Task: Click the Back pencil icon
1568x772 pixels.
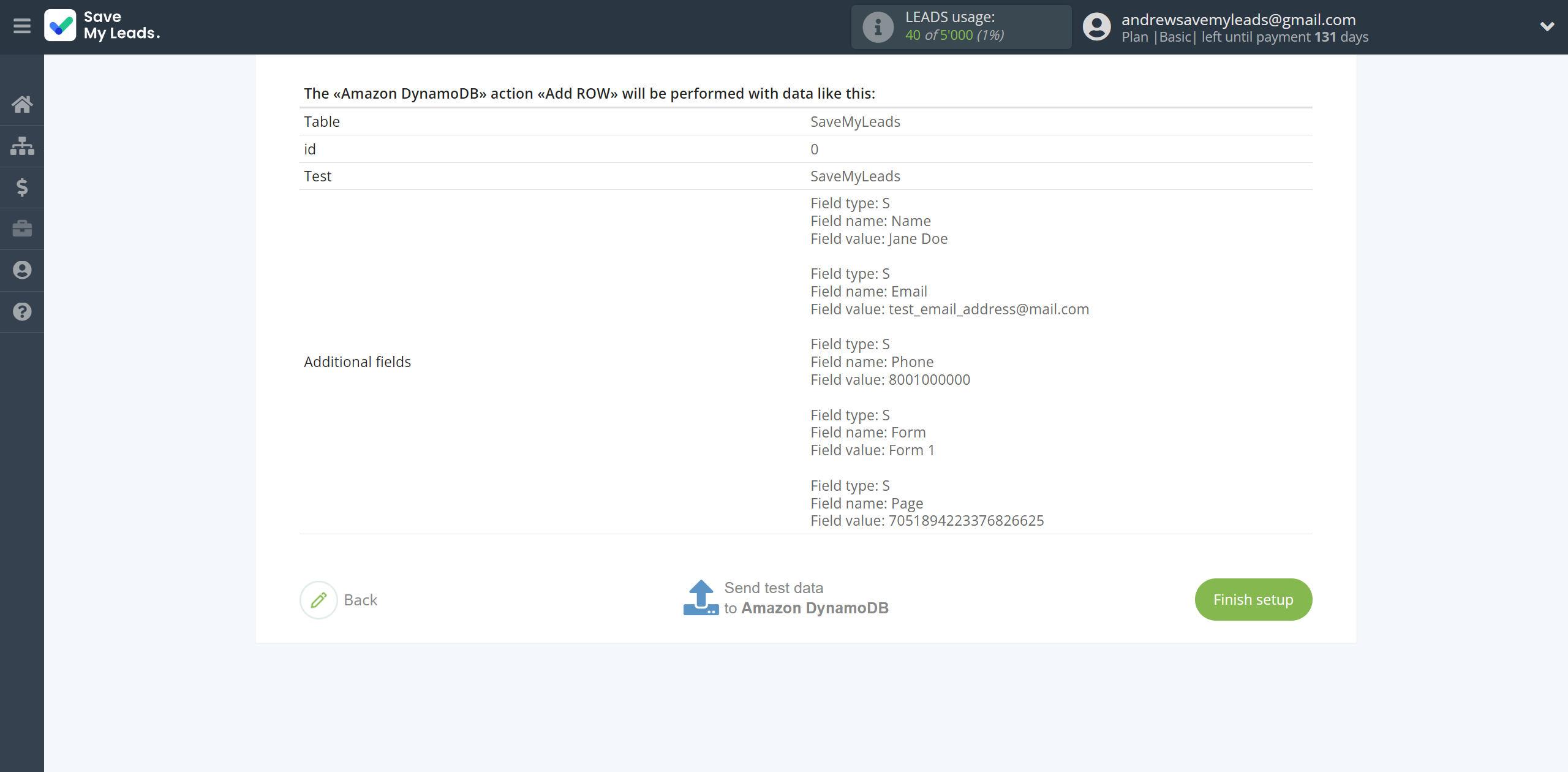Action: pos(318,600)
